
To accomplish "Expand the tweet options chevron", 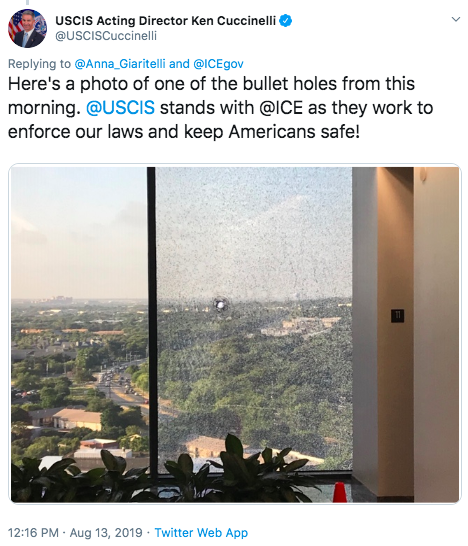I will [456, 19].
